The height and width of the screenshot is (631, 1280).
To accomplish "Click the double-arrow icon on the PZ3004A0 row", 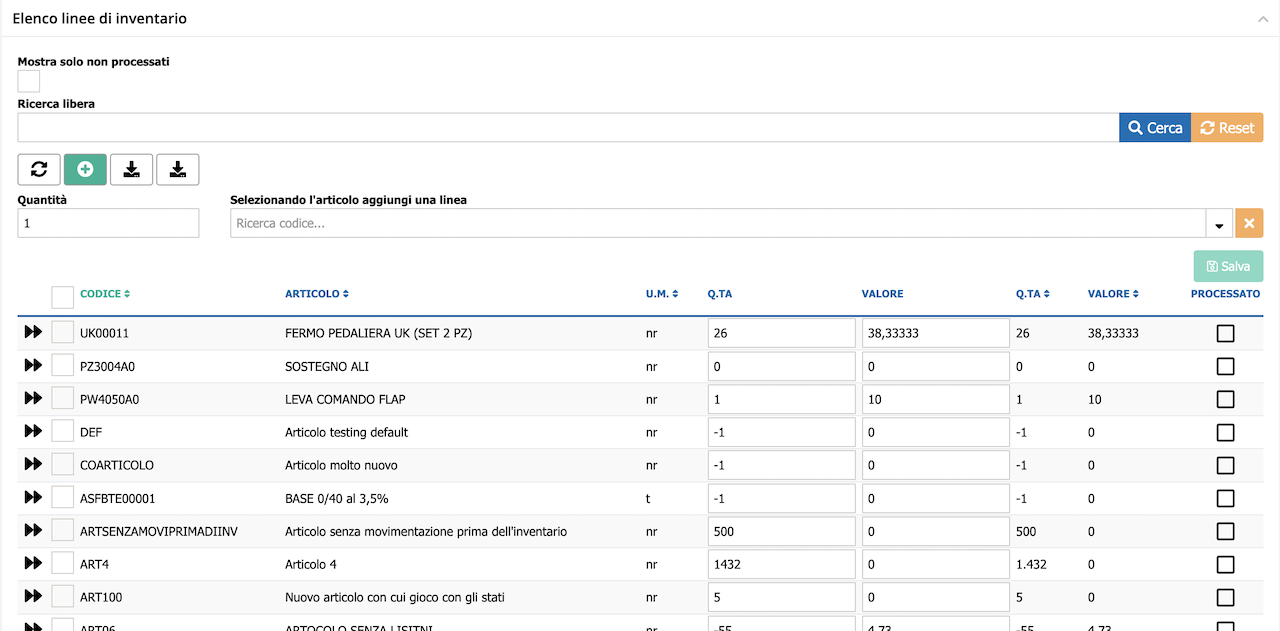I will click(33, 366).
